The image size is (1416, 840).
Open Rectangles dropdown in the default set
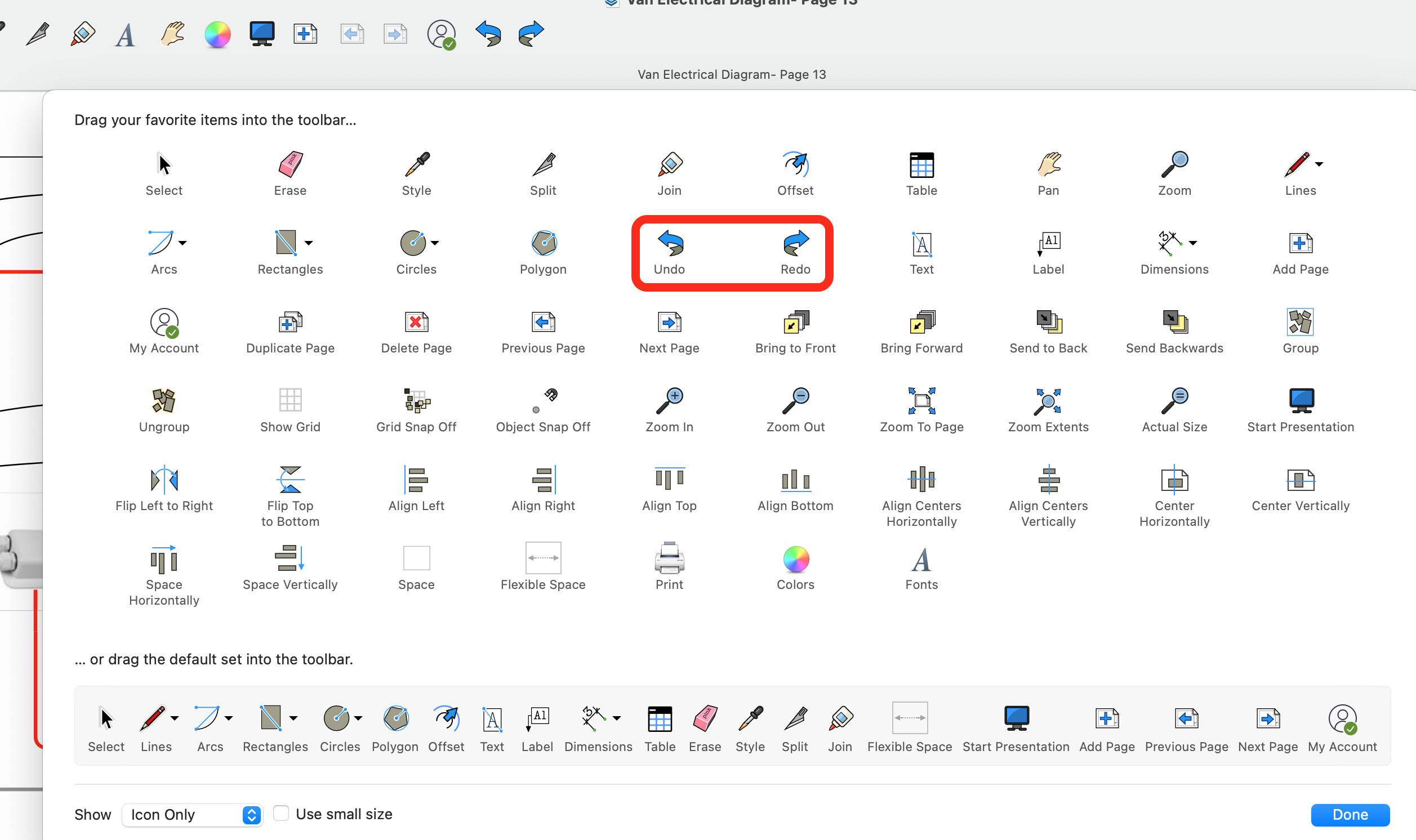[x=293, y=718]
